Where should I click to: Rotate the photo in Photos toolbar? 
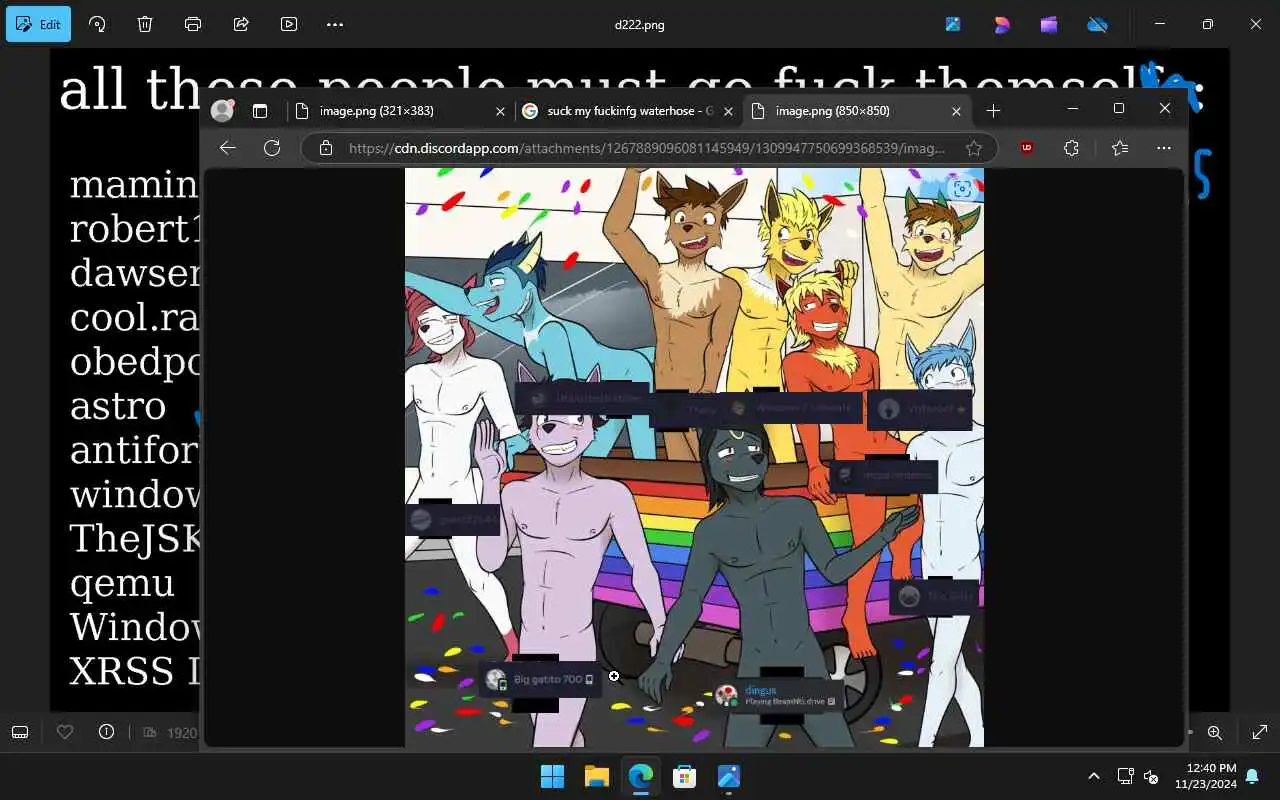point(97,24)
